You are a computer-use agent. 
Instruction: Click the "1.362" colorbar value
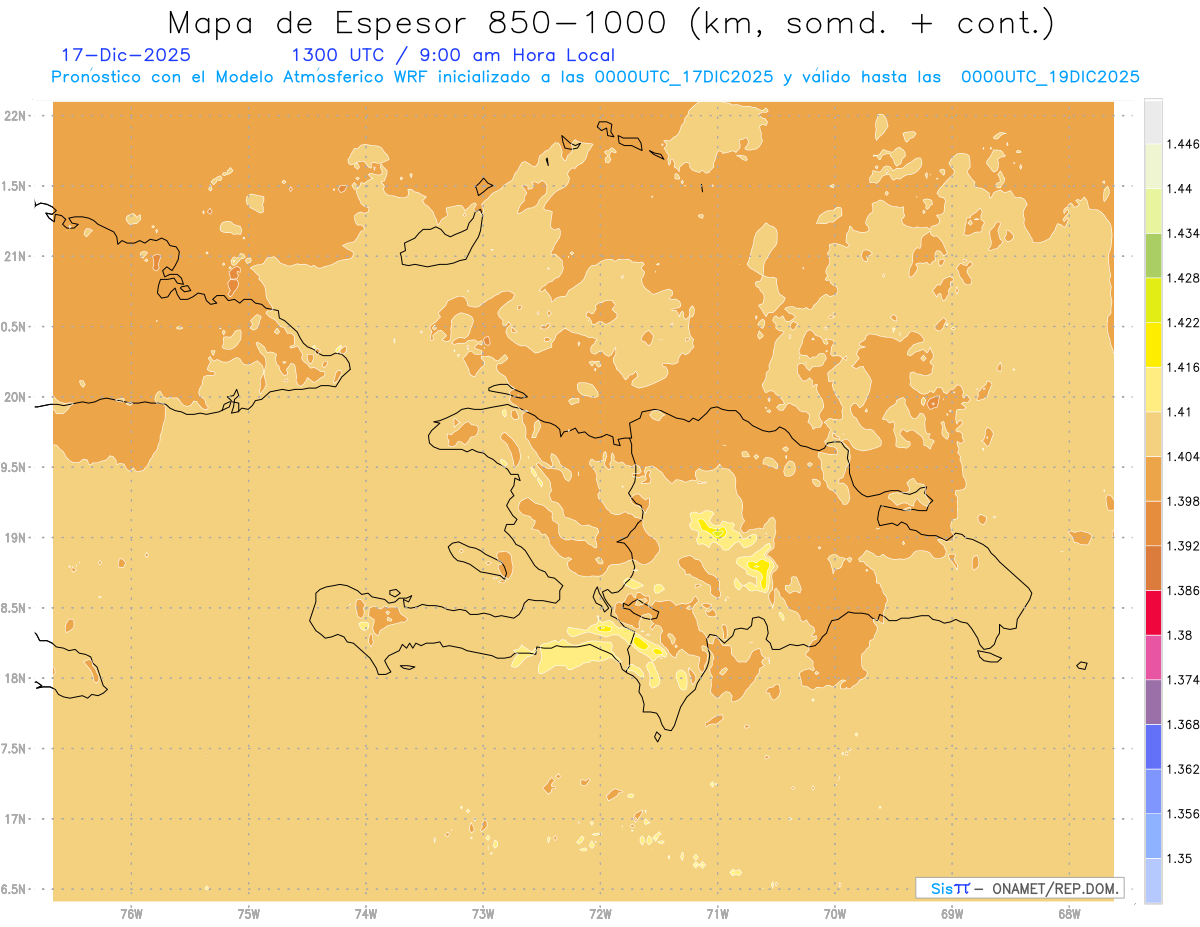point(1181,769)
